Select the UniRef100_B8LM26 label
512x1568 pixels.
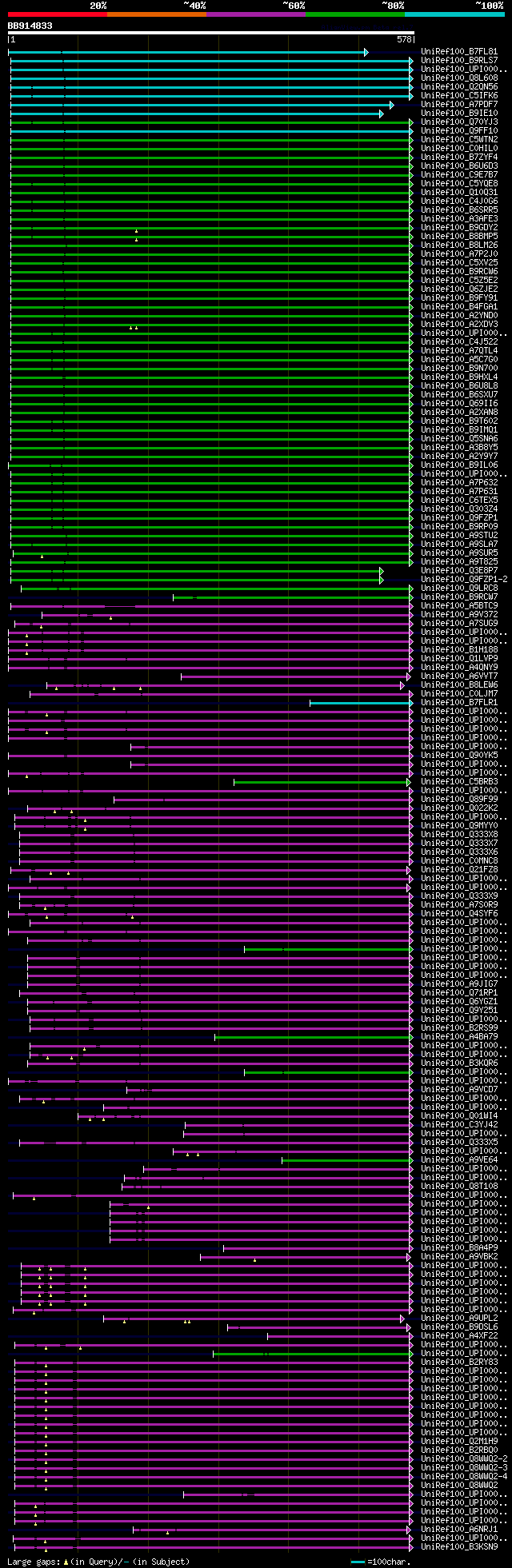click(x=459, y=245)
